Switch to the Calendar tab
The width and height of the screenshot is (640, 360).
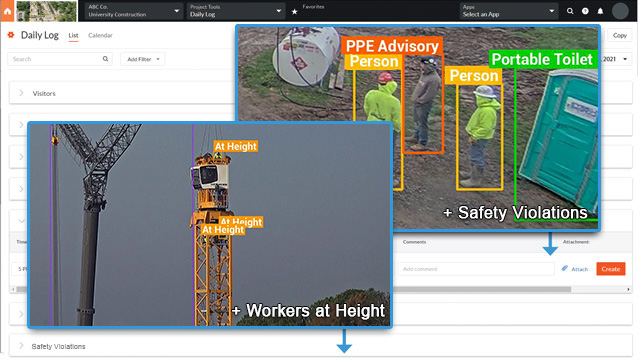coord(100,36)
